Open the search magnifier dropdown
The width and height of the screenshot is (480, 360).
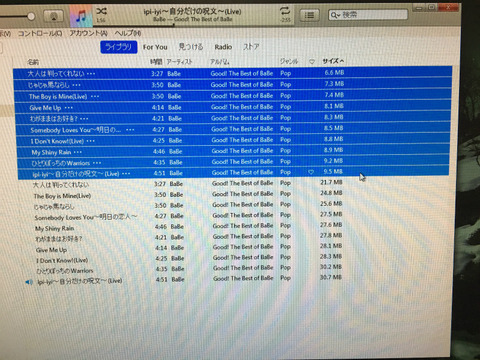pyautogui.click(x=335, y=15)
